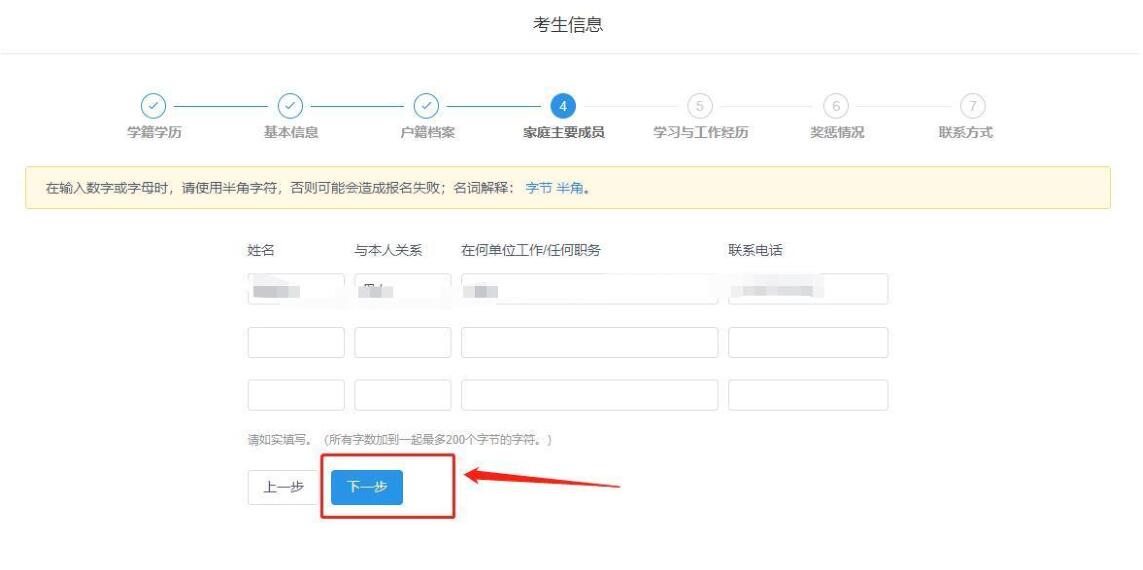Click step 2 checkmark circle for 基本信息
The image size is (1143, 570).
(290, 105)
